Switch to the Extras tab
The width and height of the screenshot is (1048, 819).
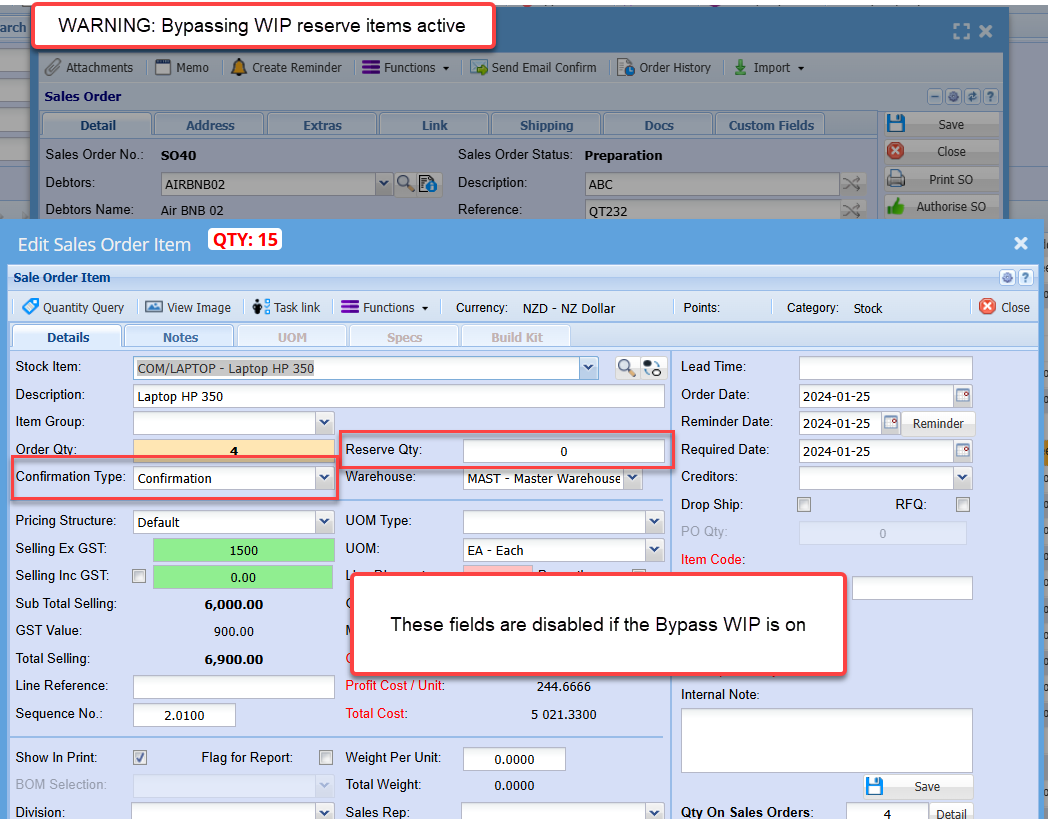pyautogui.click(x=322, y=125)
